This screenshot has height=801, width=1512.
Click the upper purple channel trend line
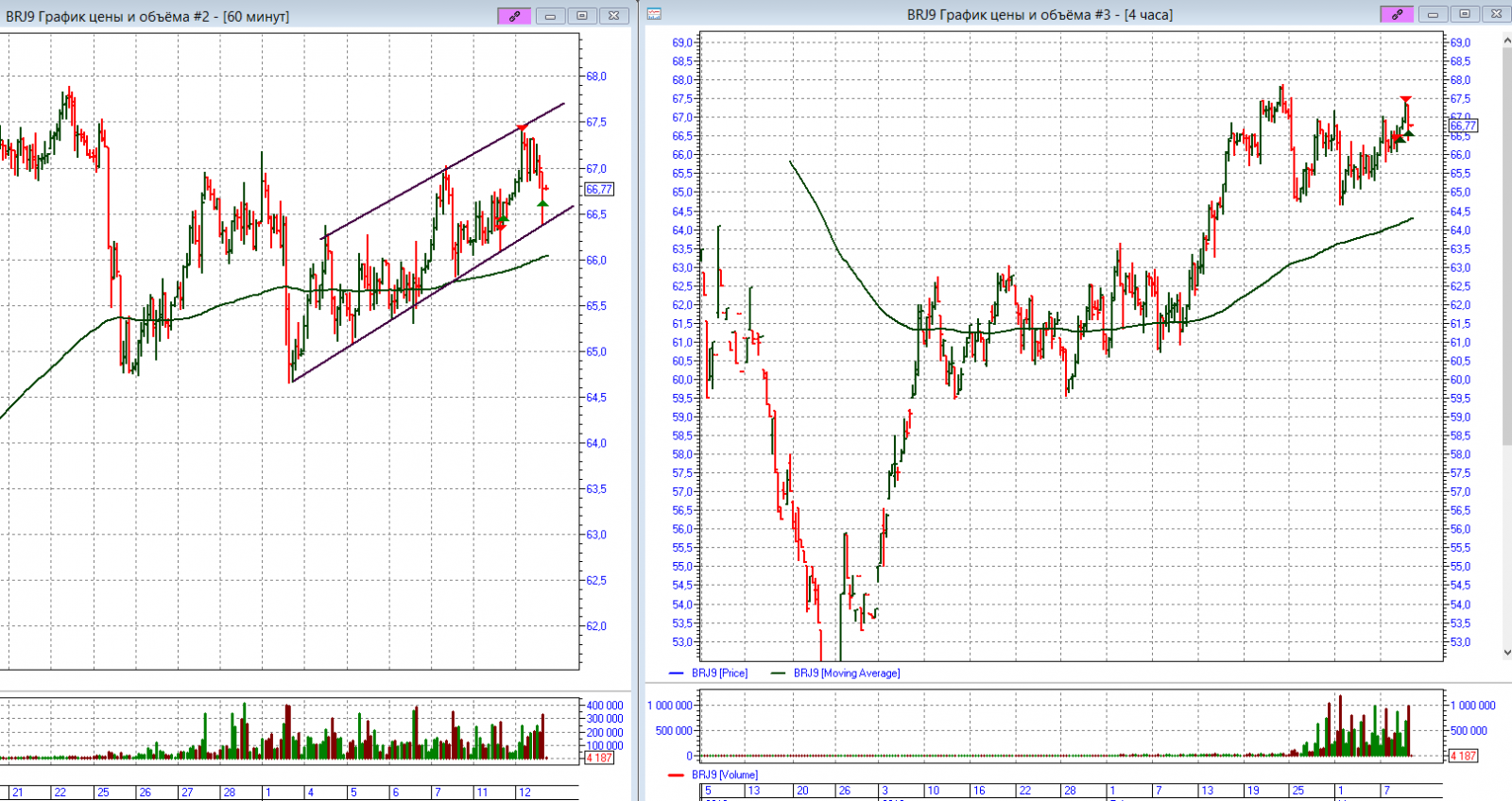click(444, 170)
